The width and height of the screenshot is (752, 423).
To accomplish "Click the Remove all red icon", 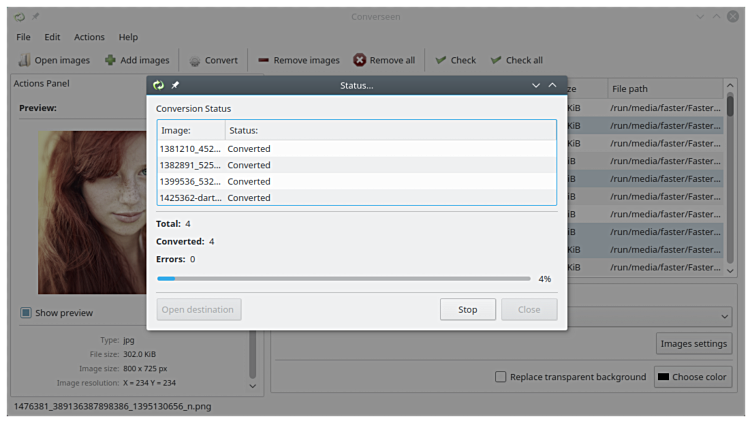I will coord(360,60).
